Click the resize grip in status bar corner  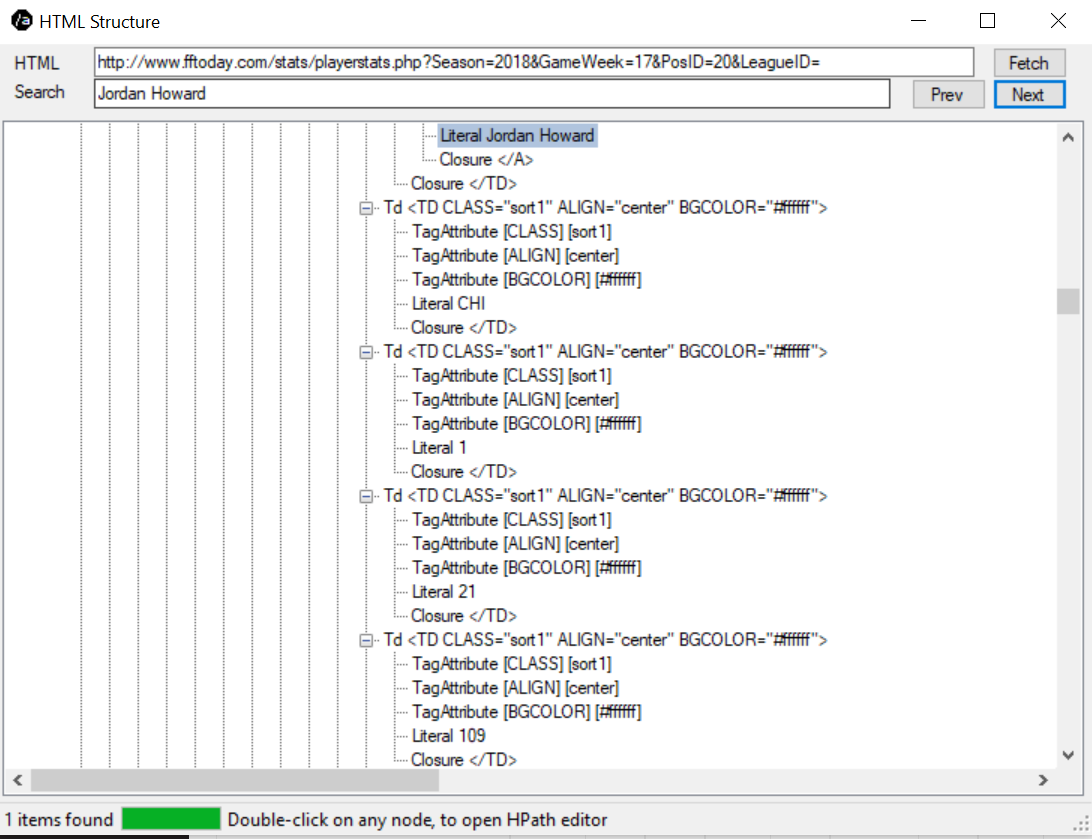[1082, 824]
